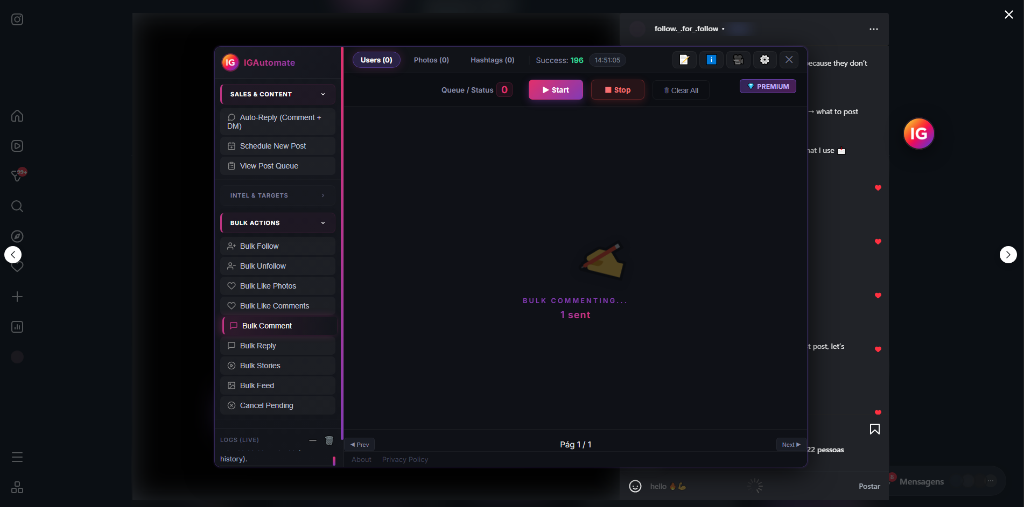Viewport: 1024px width, 507px height.
Task: Click Postar to submit comment
Action: [x=869, y=486]
